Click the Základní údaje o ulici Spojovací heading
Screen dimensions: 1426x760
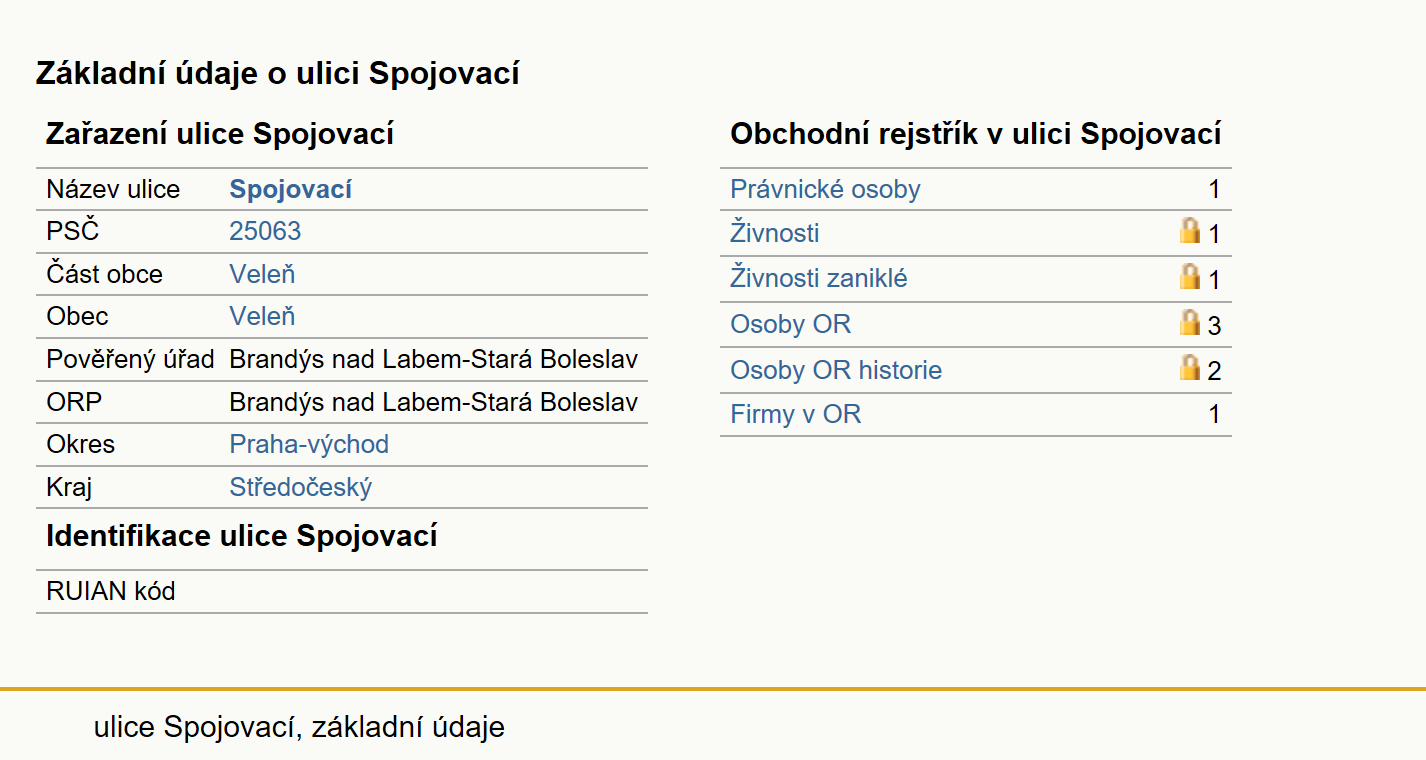pos(278,73)
